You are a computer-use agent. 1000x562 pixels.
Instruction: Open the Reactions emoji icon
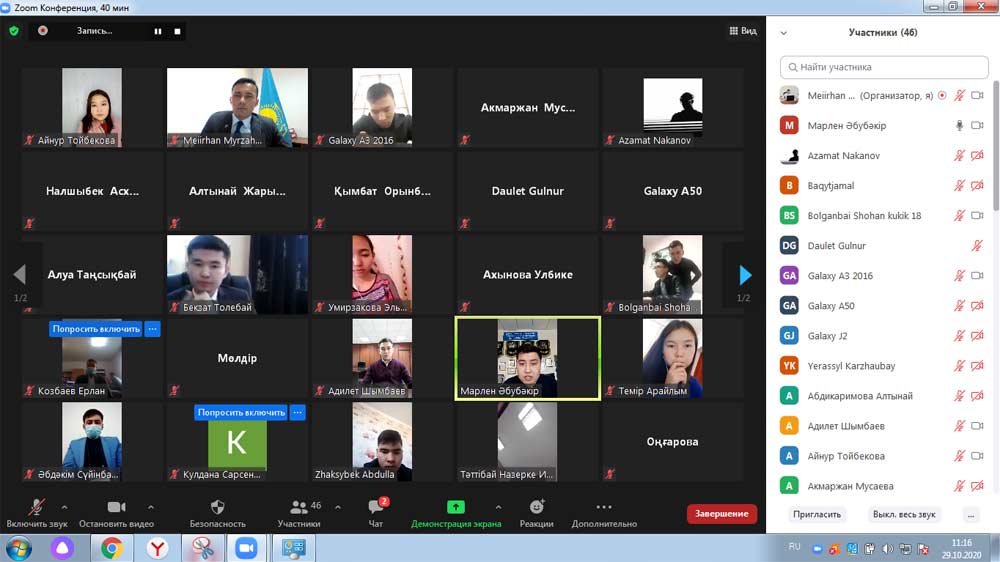(536, 508)
